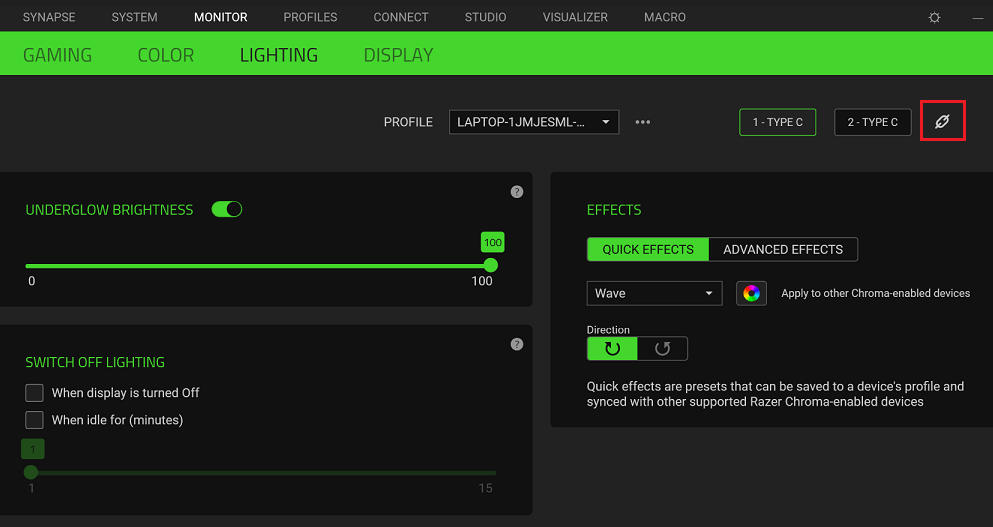Open the Wave effect dropdown
This screenshot has width=993, height=527.
click(654, 293)
